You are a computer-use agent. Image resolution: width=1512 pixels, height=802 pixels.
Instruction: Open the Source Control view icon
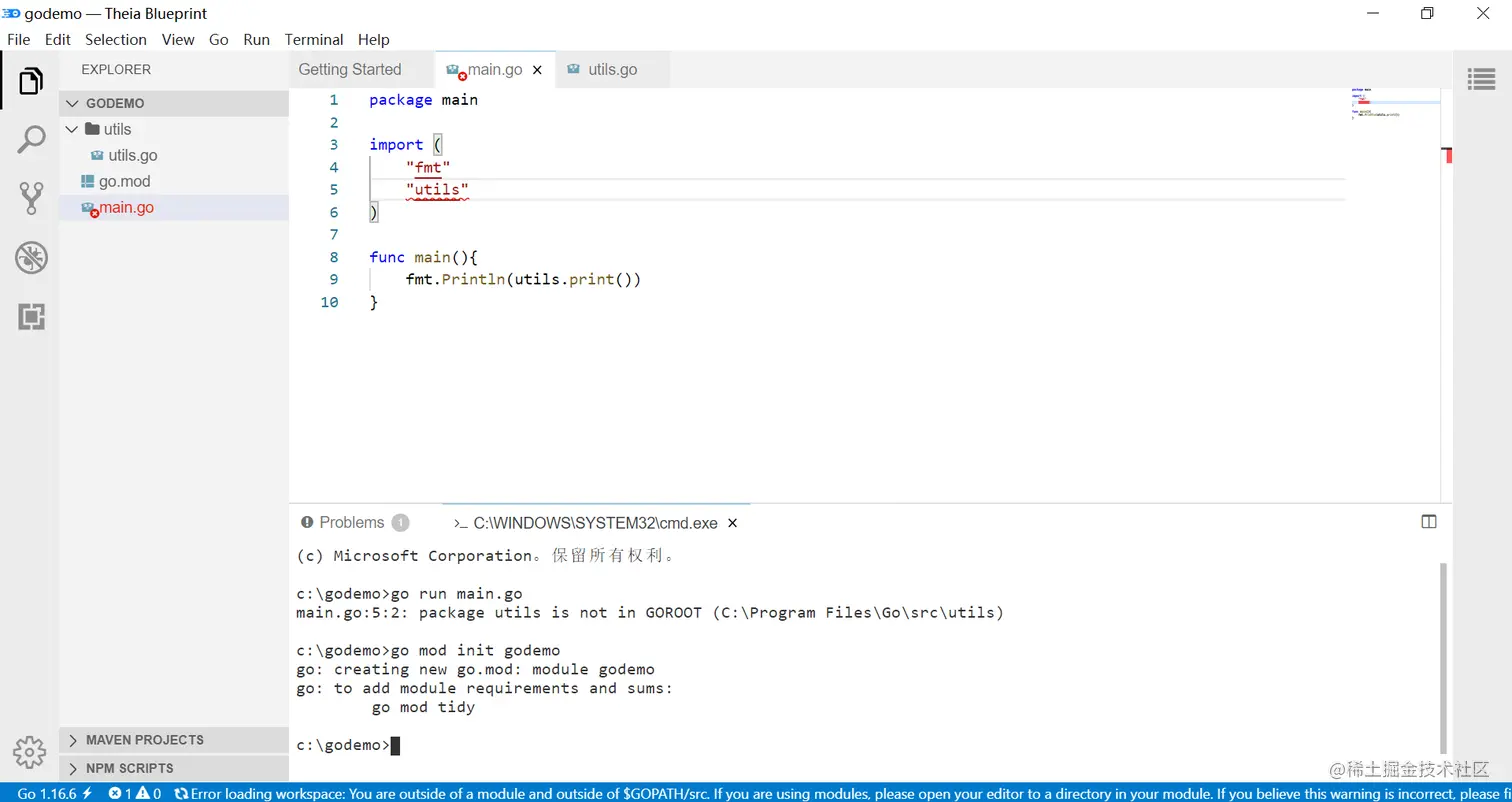click(x=31, y=198)
